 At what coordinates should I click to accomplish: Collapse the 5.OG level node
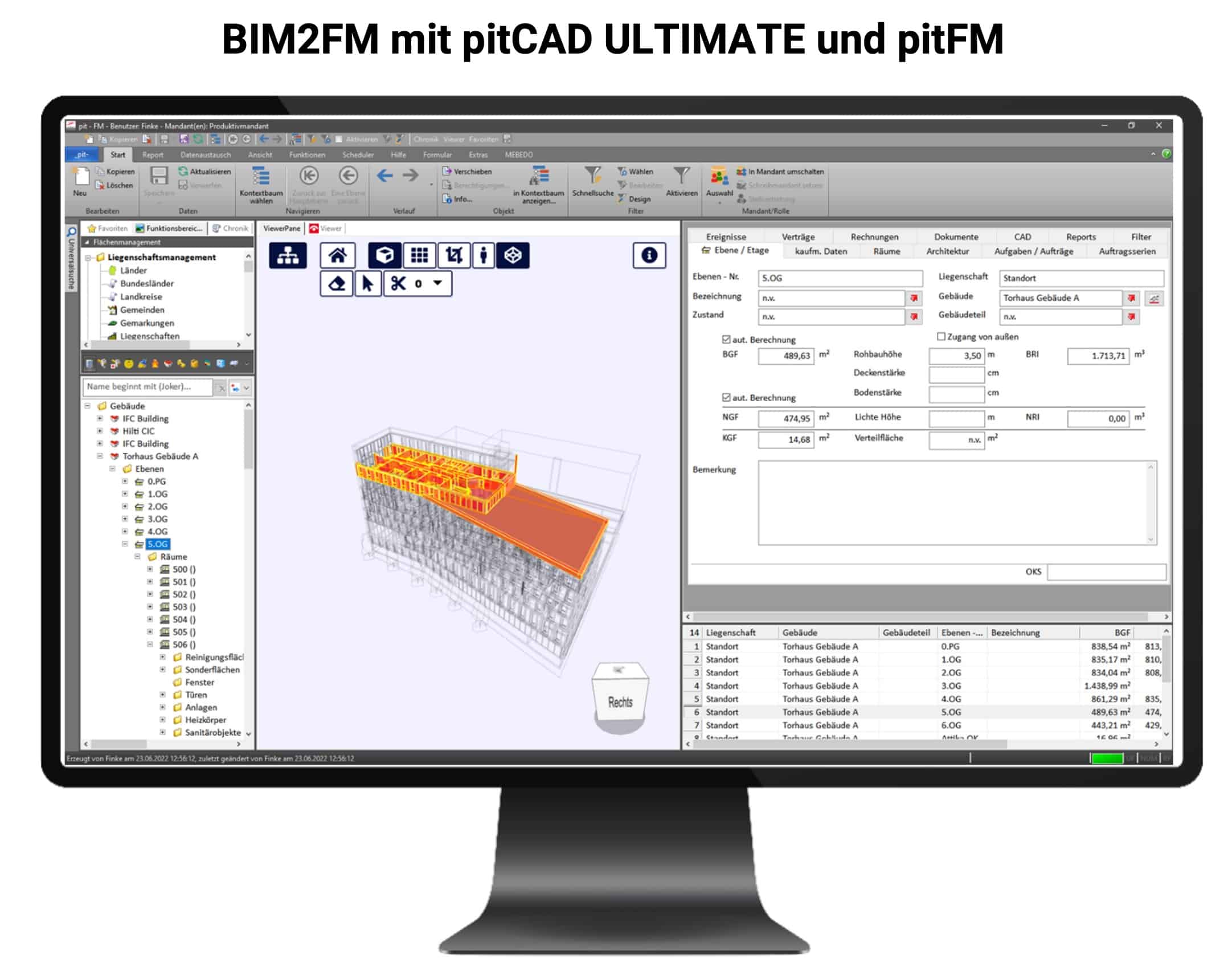125,544
